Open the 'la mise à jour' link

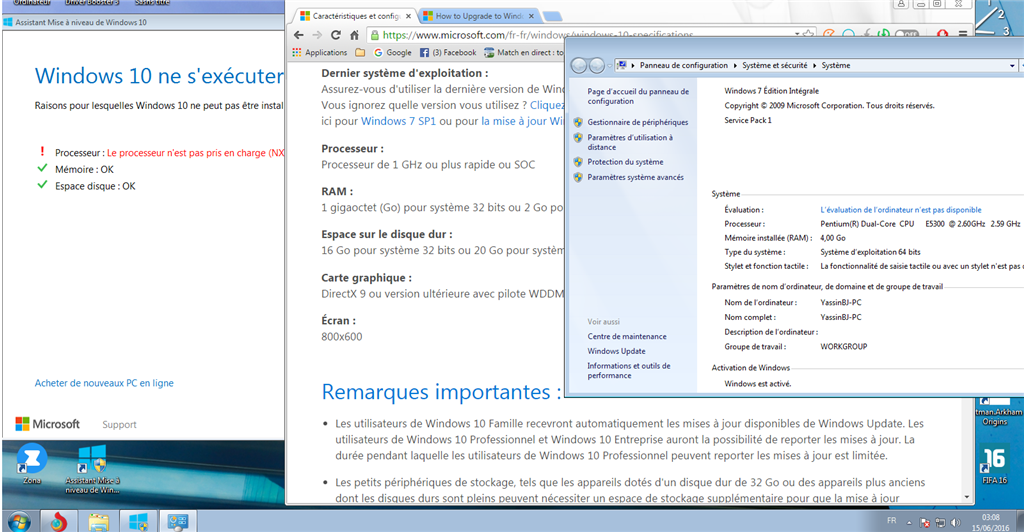(521, 121)
